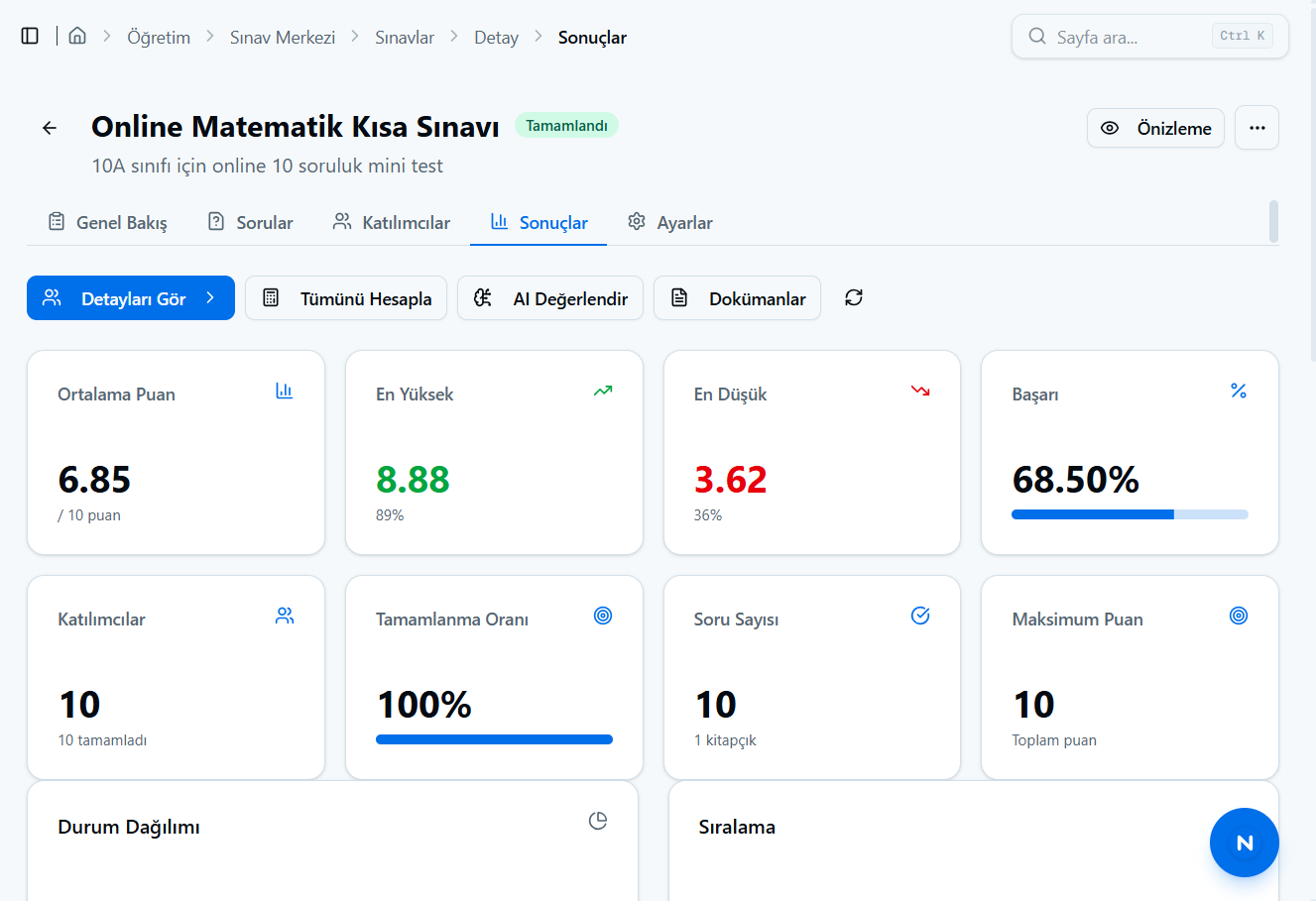Click the Başarı progress bar

point(1130,514)
